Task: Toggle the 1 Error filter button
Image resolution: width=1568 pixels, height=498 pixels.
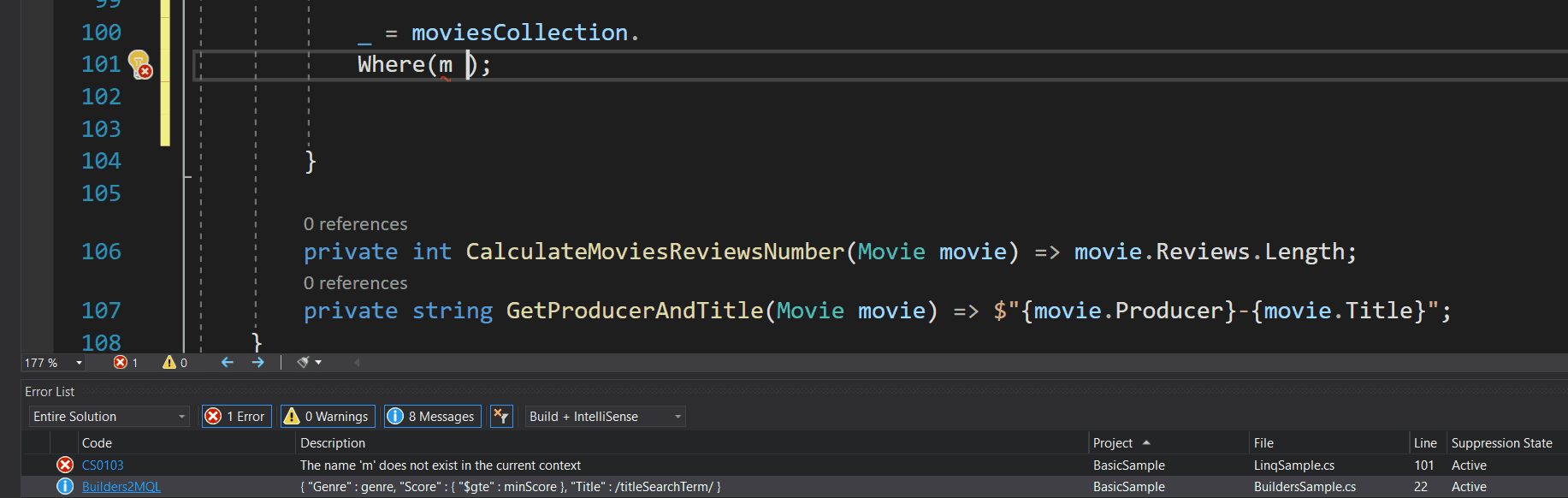Action: [237, 417]
